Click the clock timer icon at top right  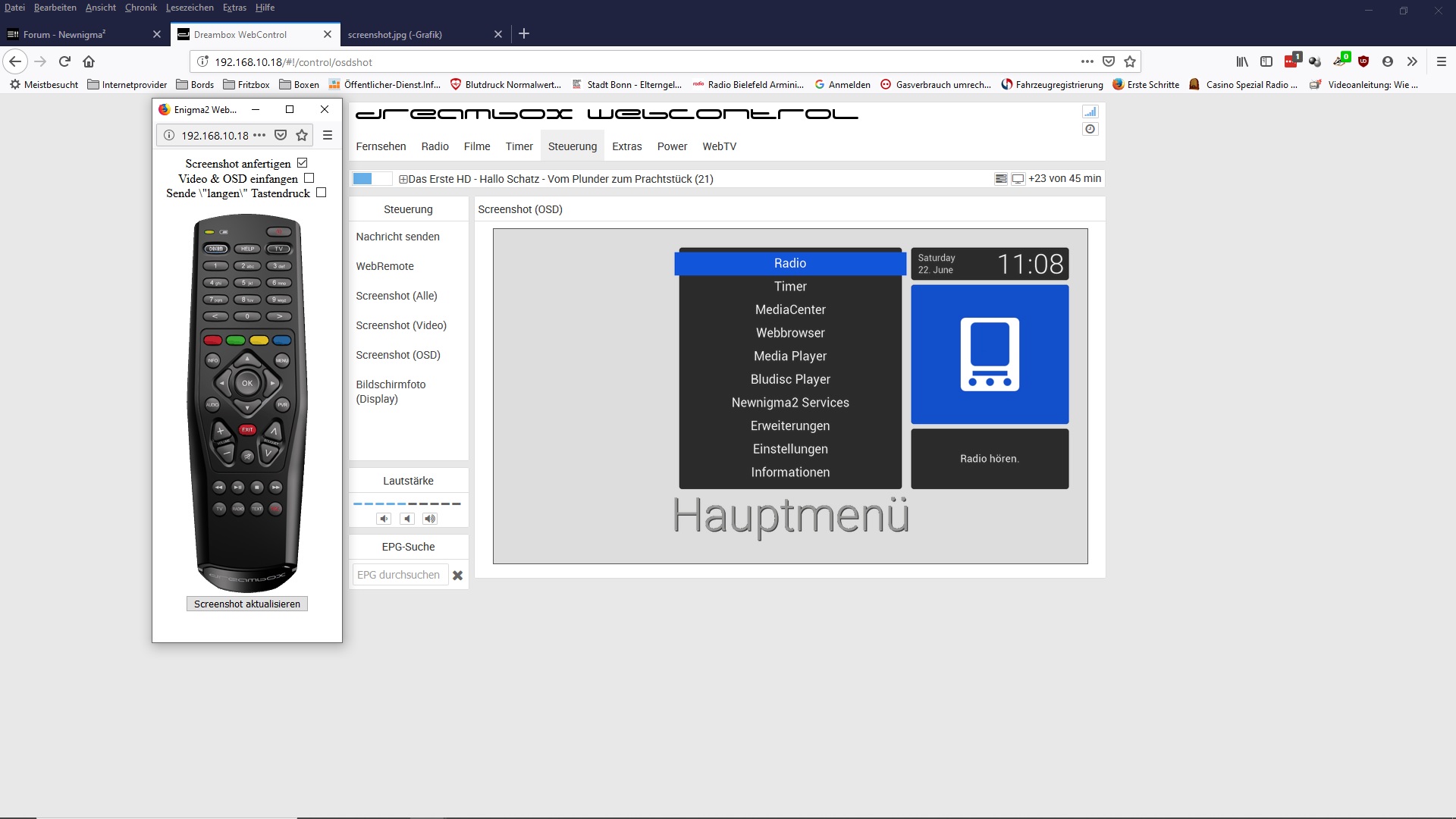coord(1090,129)
